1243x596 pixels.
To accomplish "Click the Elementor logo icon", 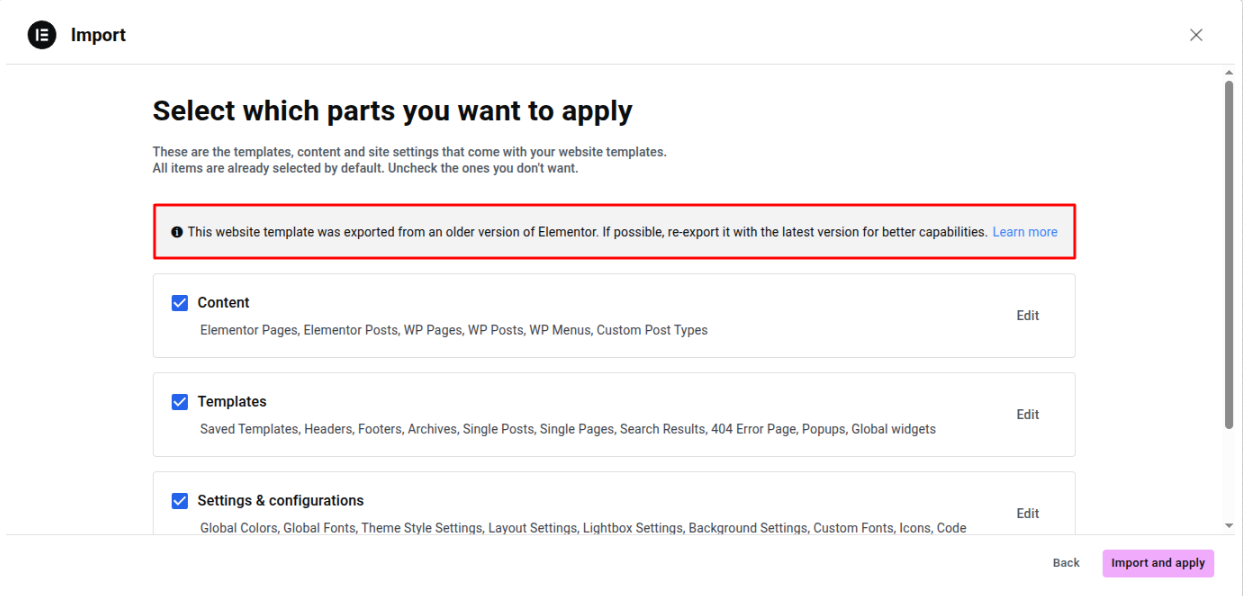I will (x=42, y=35).
